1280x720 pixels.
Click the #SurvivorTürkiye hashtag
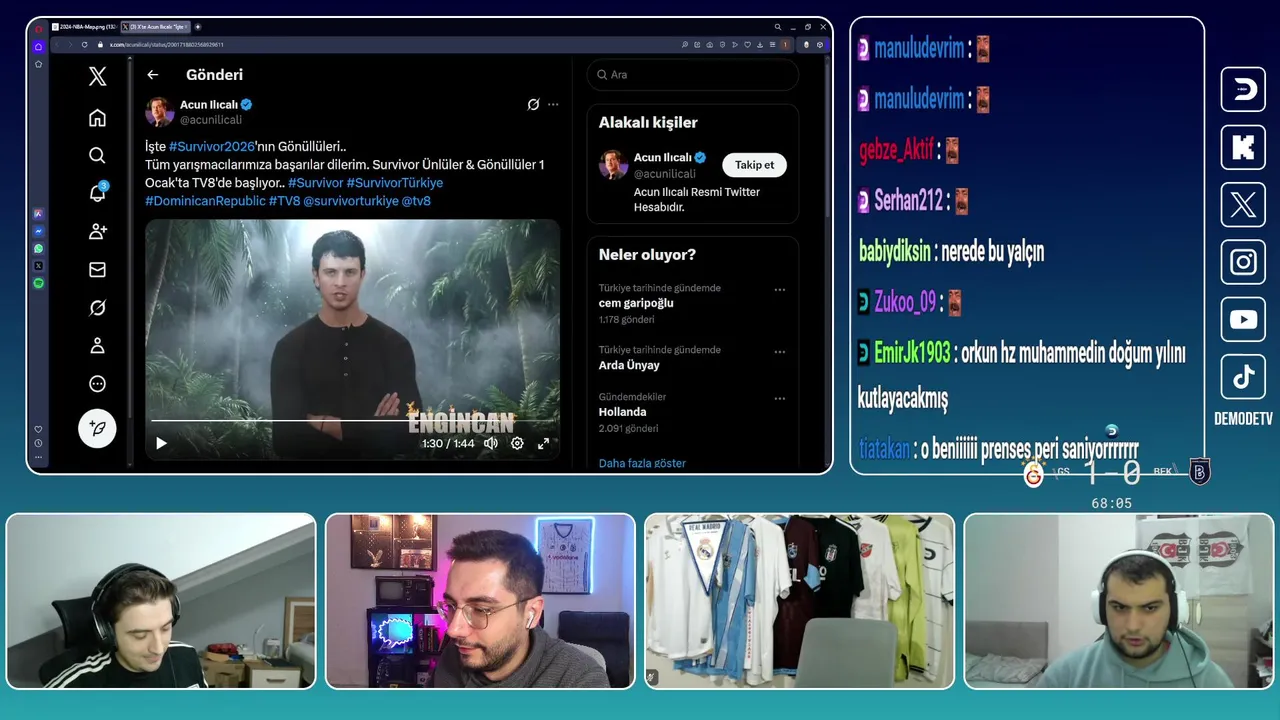(x=394, y=183)
